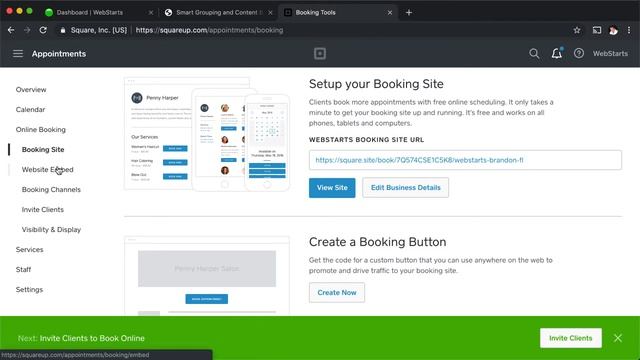Screen dimensions: 640x360
Task: Close the Smart Grouping tab
Action: pos(270,13)
